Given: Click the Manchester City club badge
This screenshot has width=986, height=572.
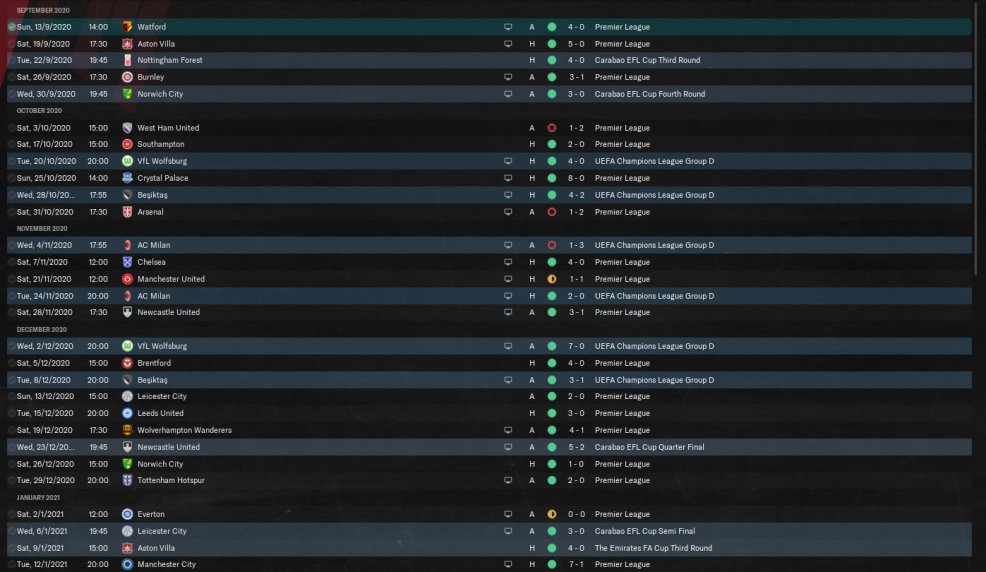Looking at the screenshot, I should [127, 565].
